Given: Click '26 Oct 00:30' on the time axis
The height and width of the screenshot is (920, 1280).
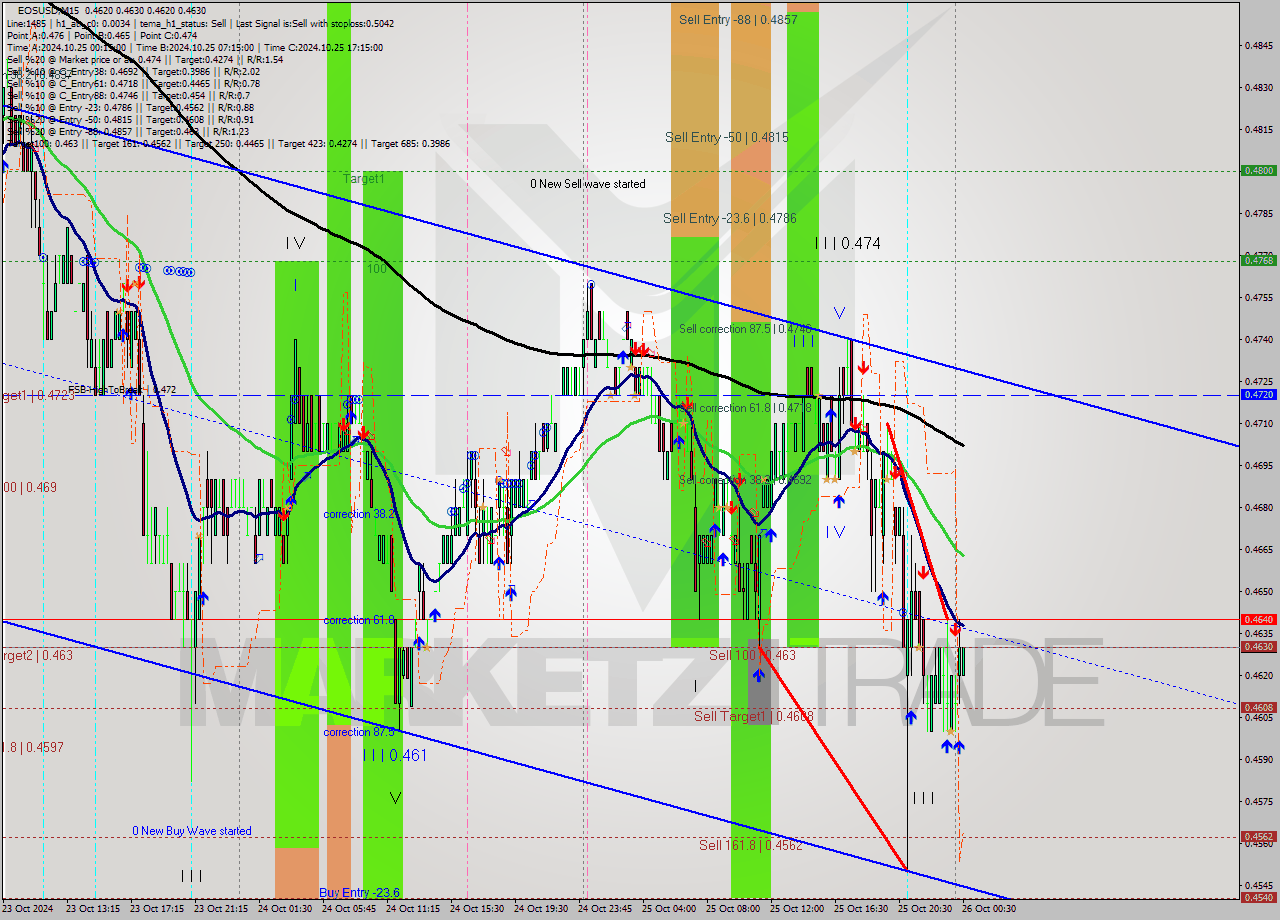Looking at the screenshot, I should [x=989, y=909].
